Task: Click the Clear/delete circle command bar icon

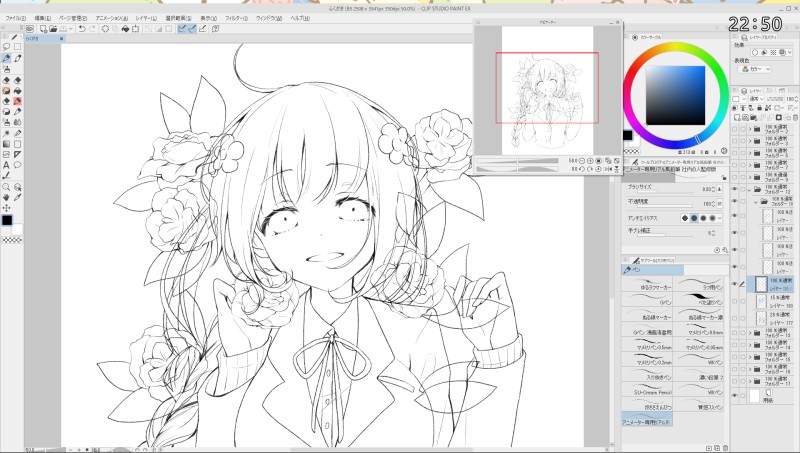Action: tap(105, 29)
